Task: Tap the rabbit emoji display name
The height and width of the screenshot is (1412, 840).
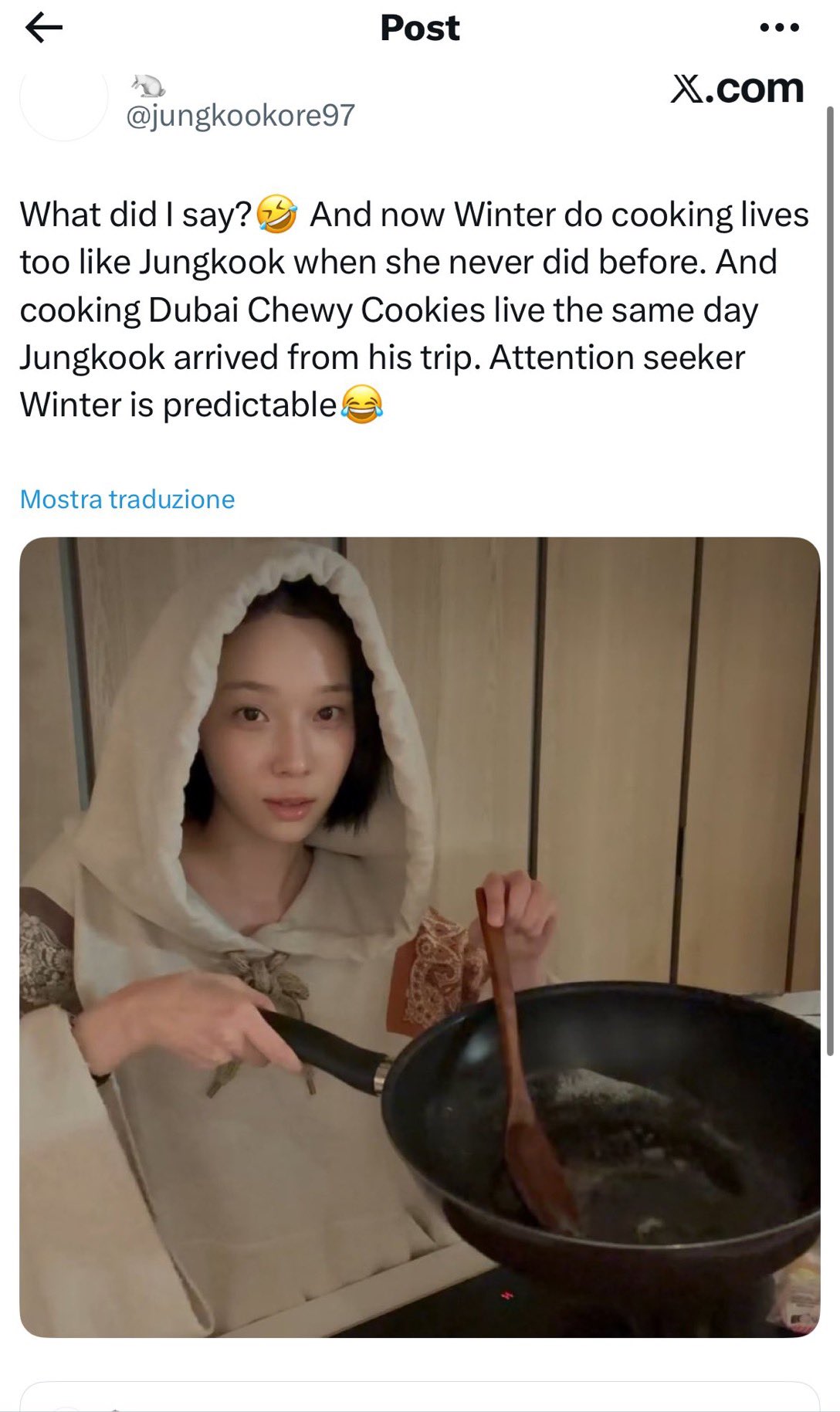Action: (147, 85)
